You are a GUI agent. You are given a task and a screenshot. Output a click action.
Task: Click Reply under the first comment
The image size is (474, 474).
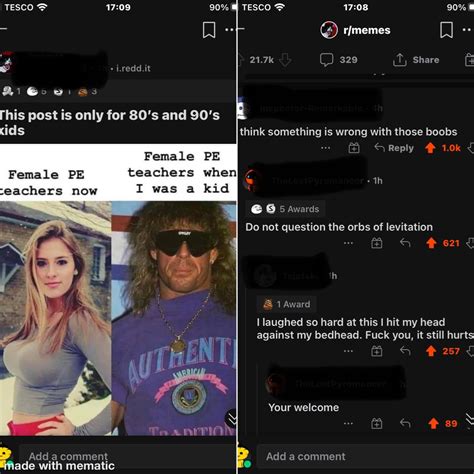pyautogui.click(x=394, y=148)
